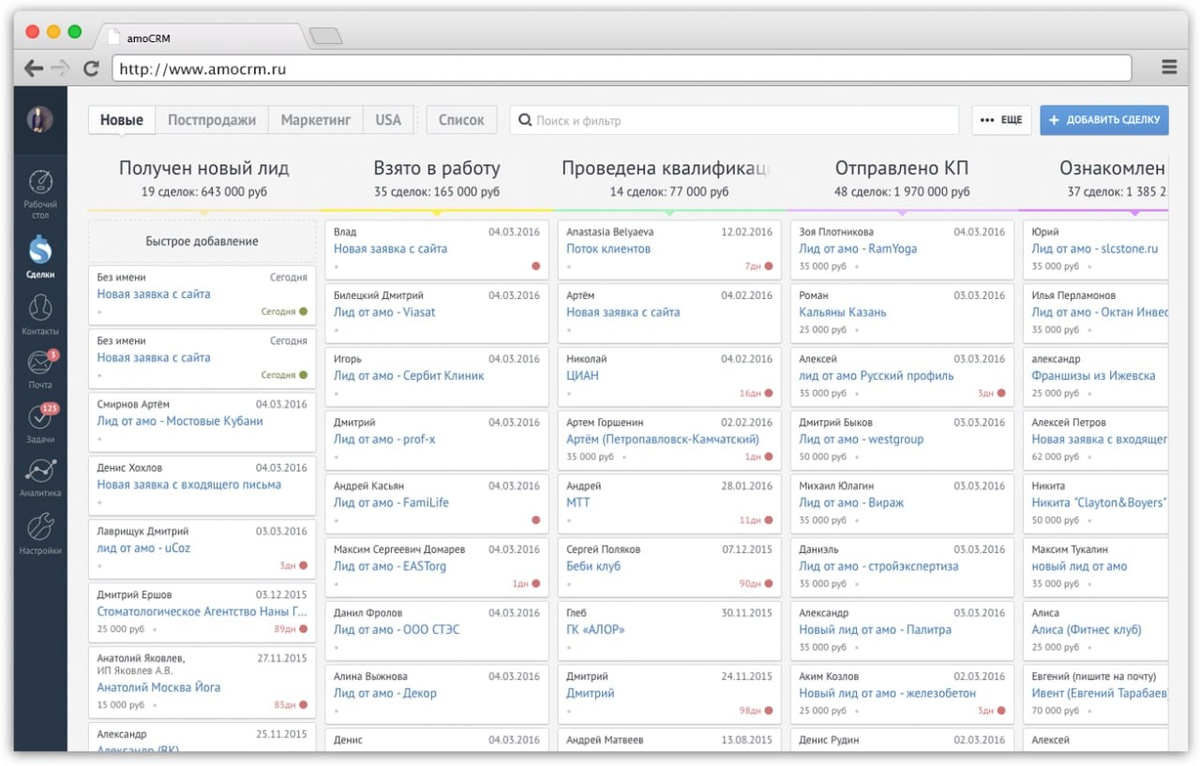Viewport: 1200px width, 766px height.
Task: Open deal Новый лид от амо - железобетон
Action: (x=887, y=693)
